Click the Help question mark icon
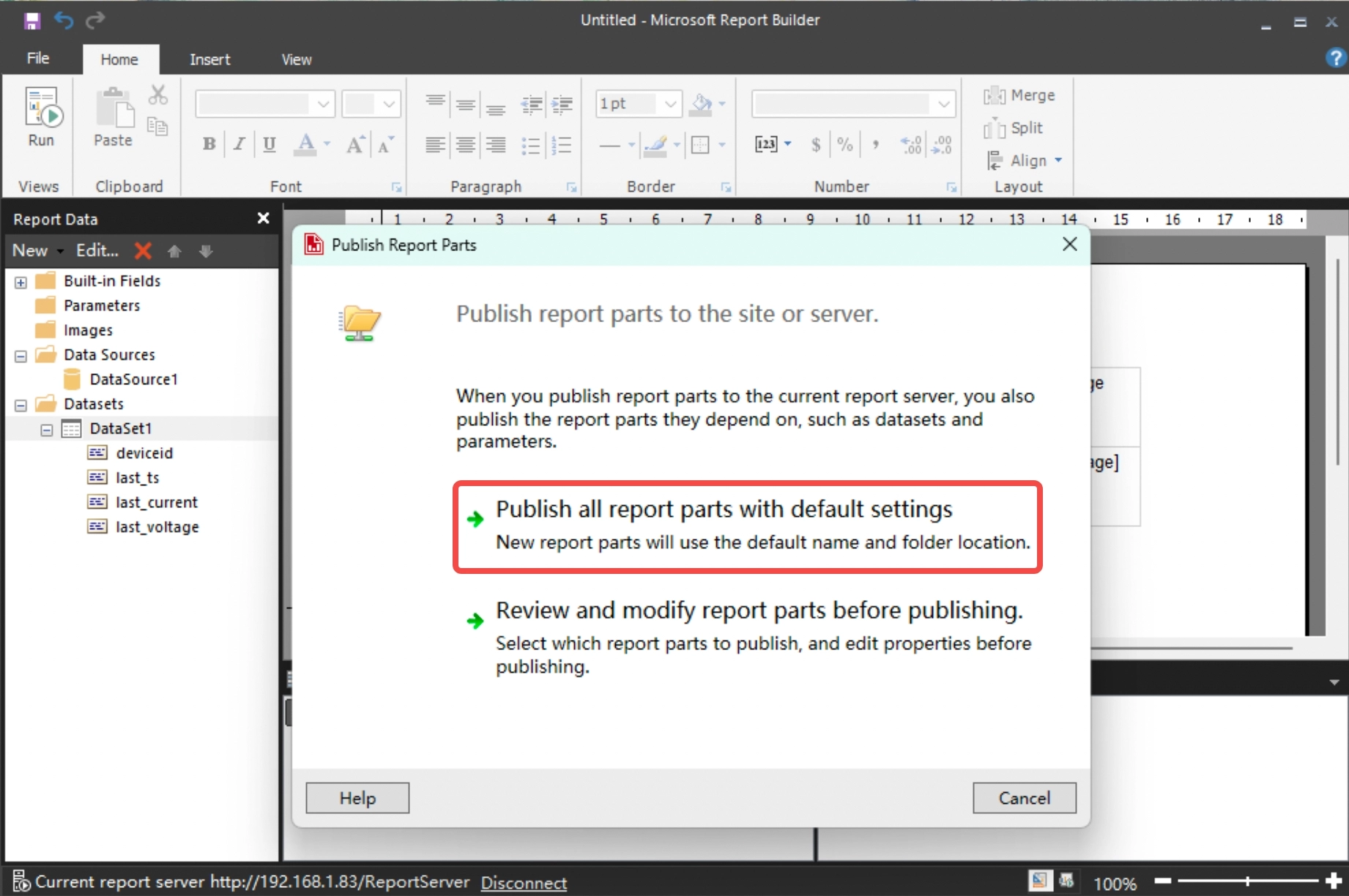Viewport: 1349px width, 896px height. [1335, 58]
